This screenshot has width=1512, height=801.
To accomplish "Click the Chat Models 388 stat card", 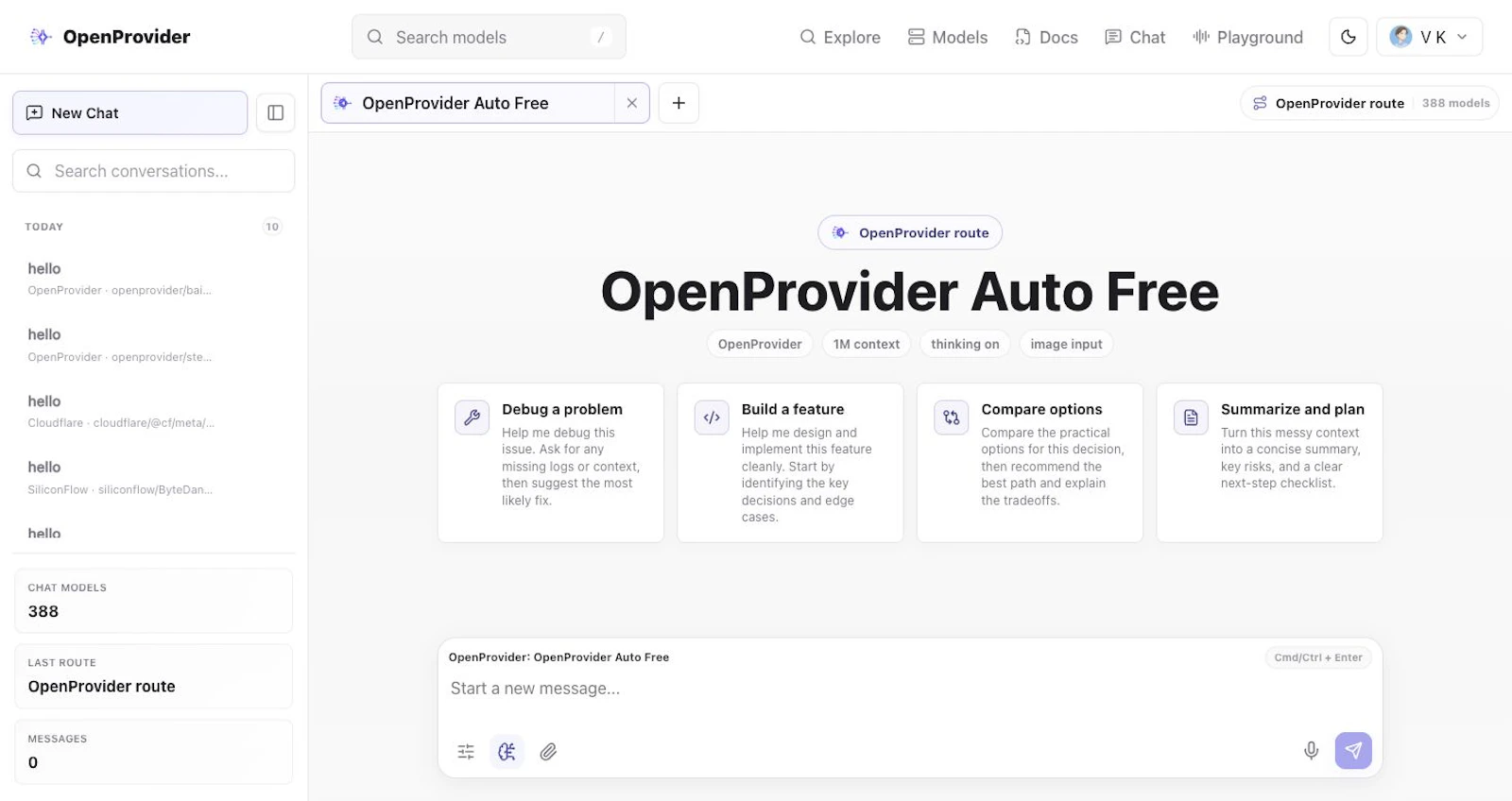I will (154, 601).
